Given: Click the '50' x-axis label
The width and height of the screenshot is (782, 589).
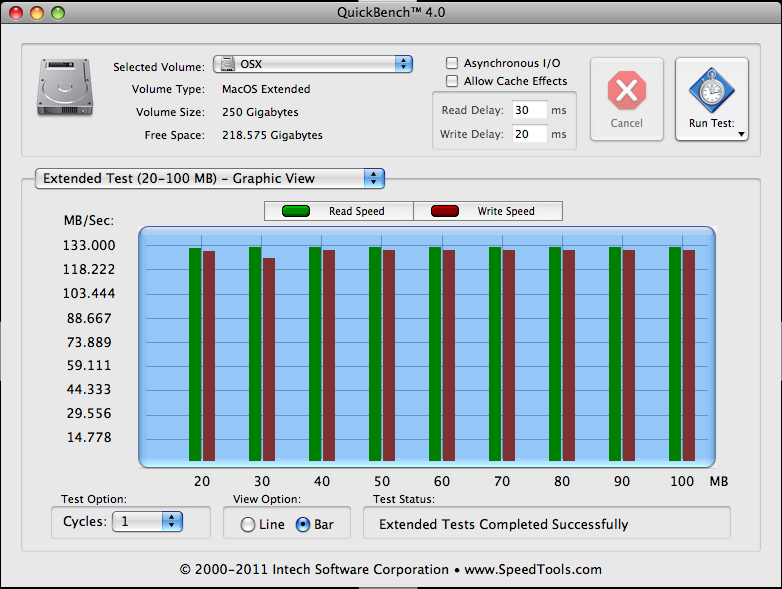Looking at the screenshot, I should (x=382, y=481).
